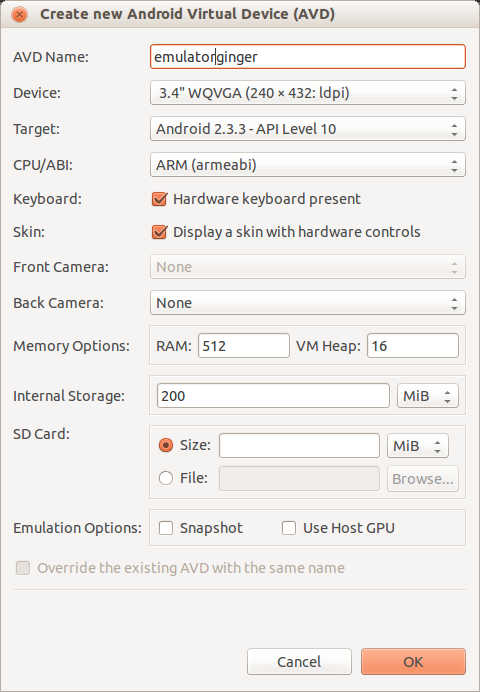This screenshot has height=692, width=480.
Task: Click the RAM field containing 512
Action: coord(244,346)
